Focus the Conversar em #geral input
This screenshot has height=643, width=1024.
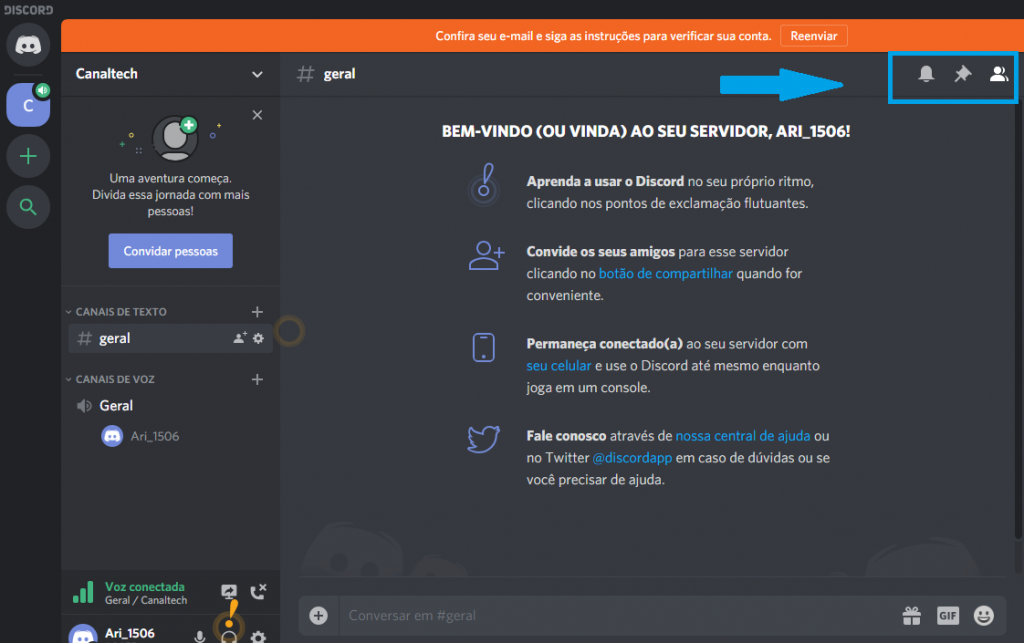(x=617, y=615)
